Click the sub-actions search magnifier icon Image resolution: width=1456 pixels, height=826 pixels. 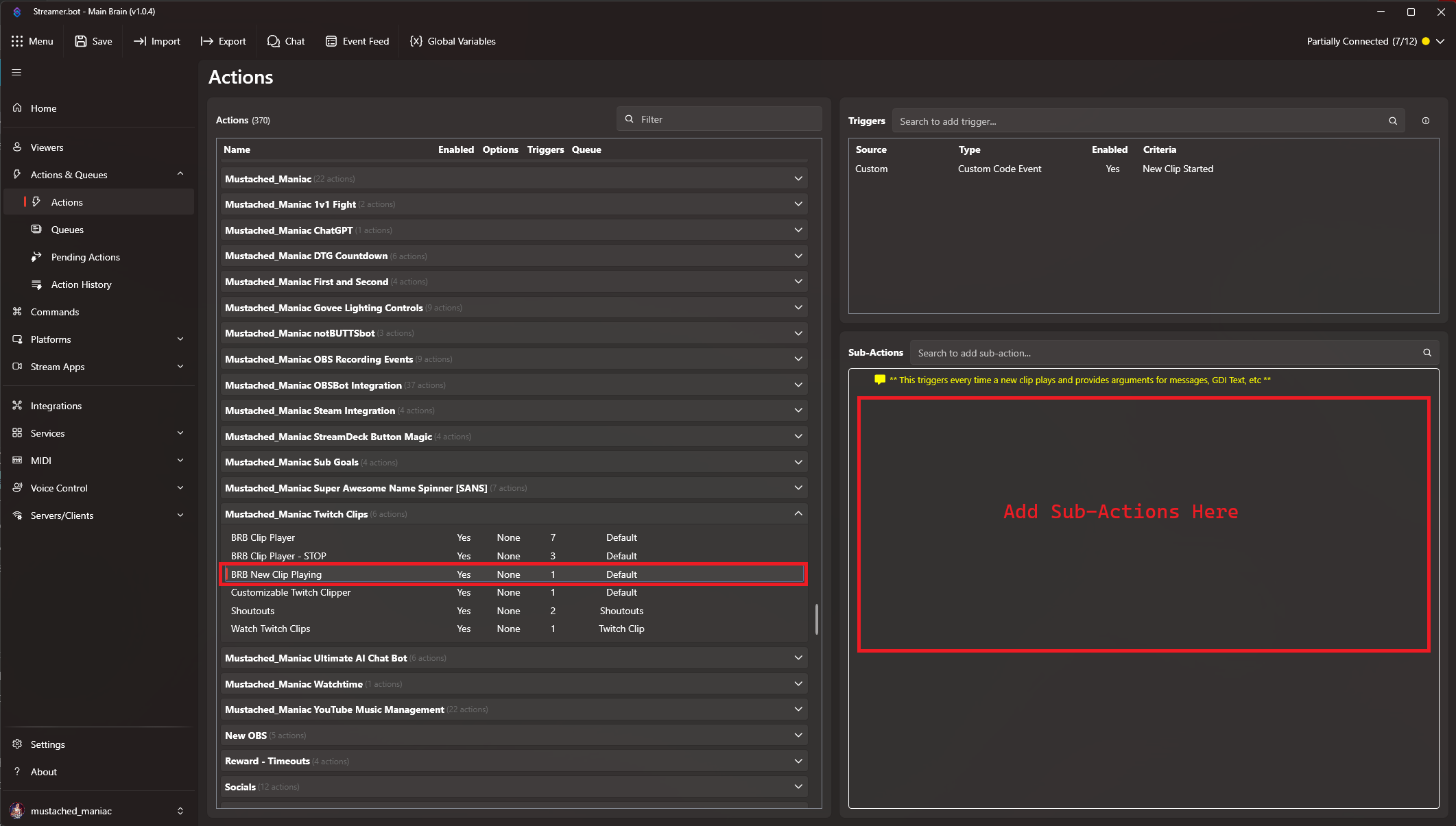(x=1427, y=353)
